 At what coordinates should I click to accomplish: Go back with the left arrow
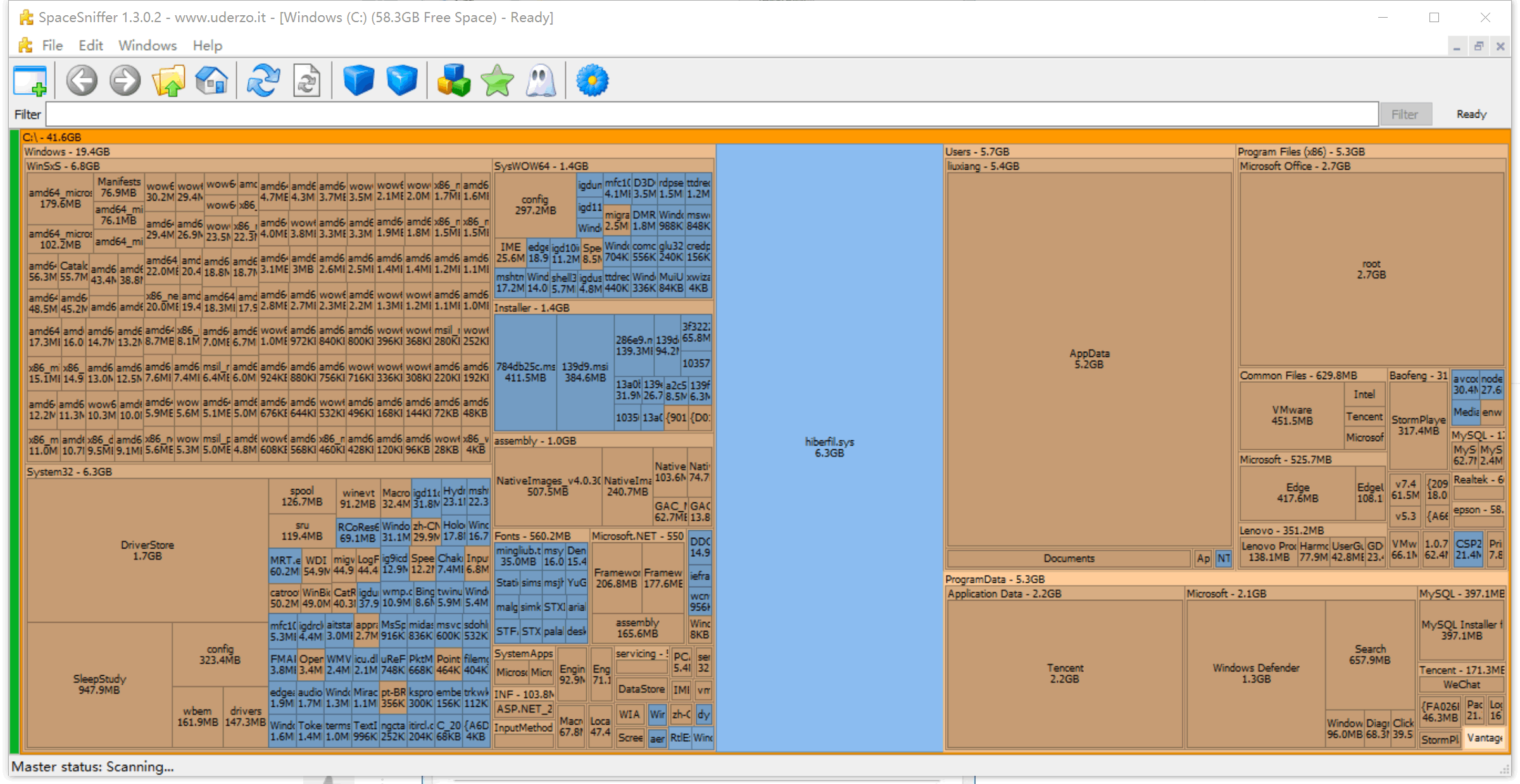[x=82, y=81]
